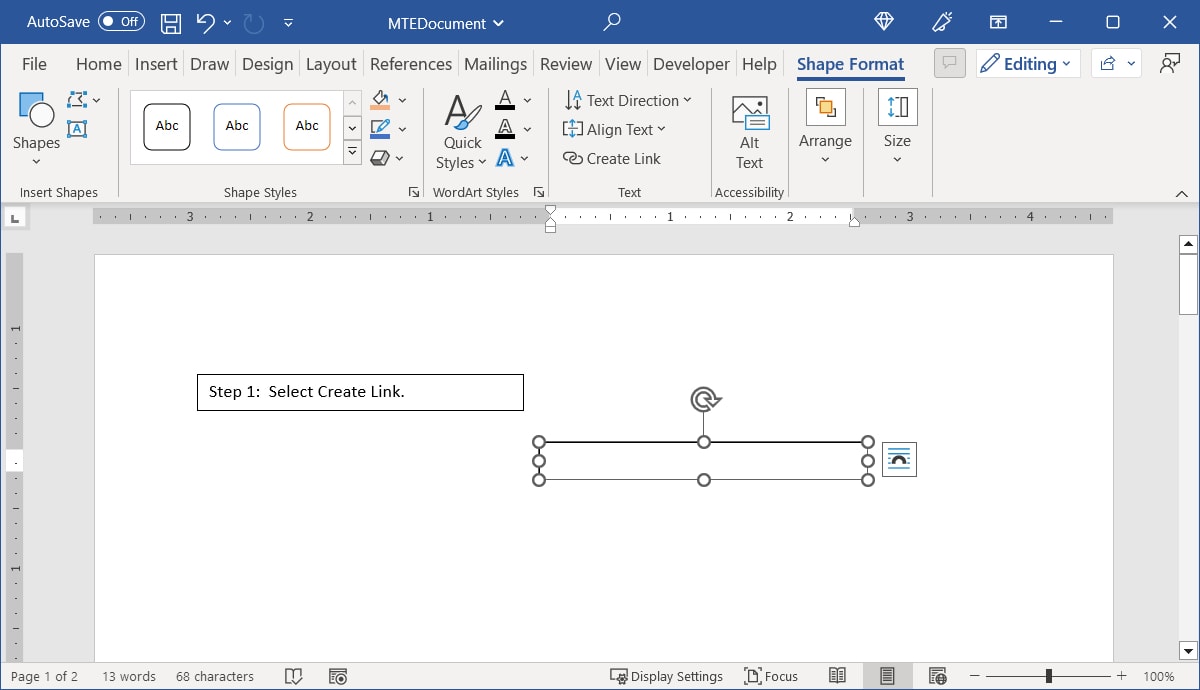Open the Insert tab
Image resolution: width=1200 pixels, height=690 pixels.
[x=156, y=64]
